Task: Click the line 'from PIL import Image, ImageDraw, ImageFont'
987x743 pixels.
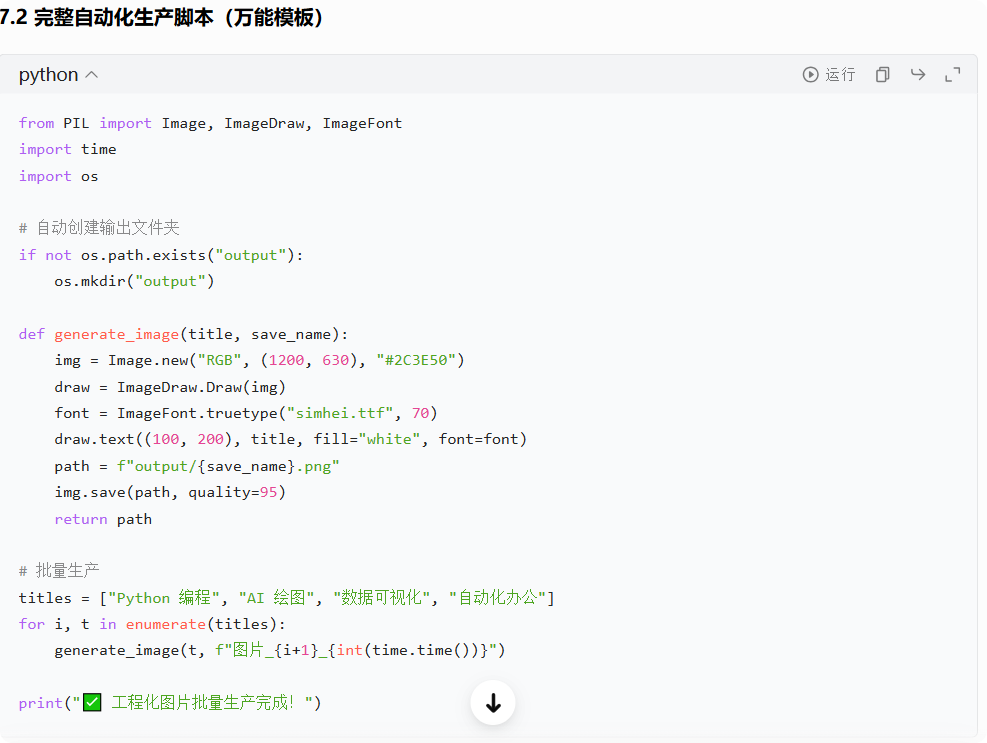Action: (210, 123)
